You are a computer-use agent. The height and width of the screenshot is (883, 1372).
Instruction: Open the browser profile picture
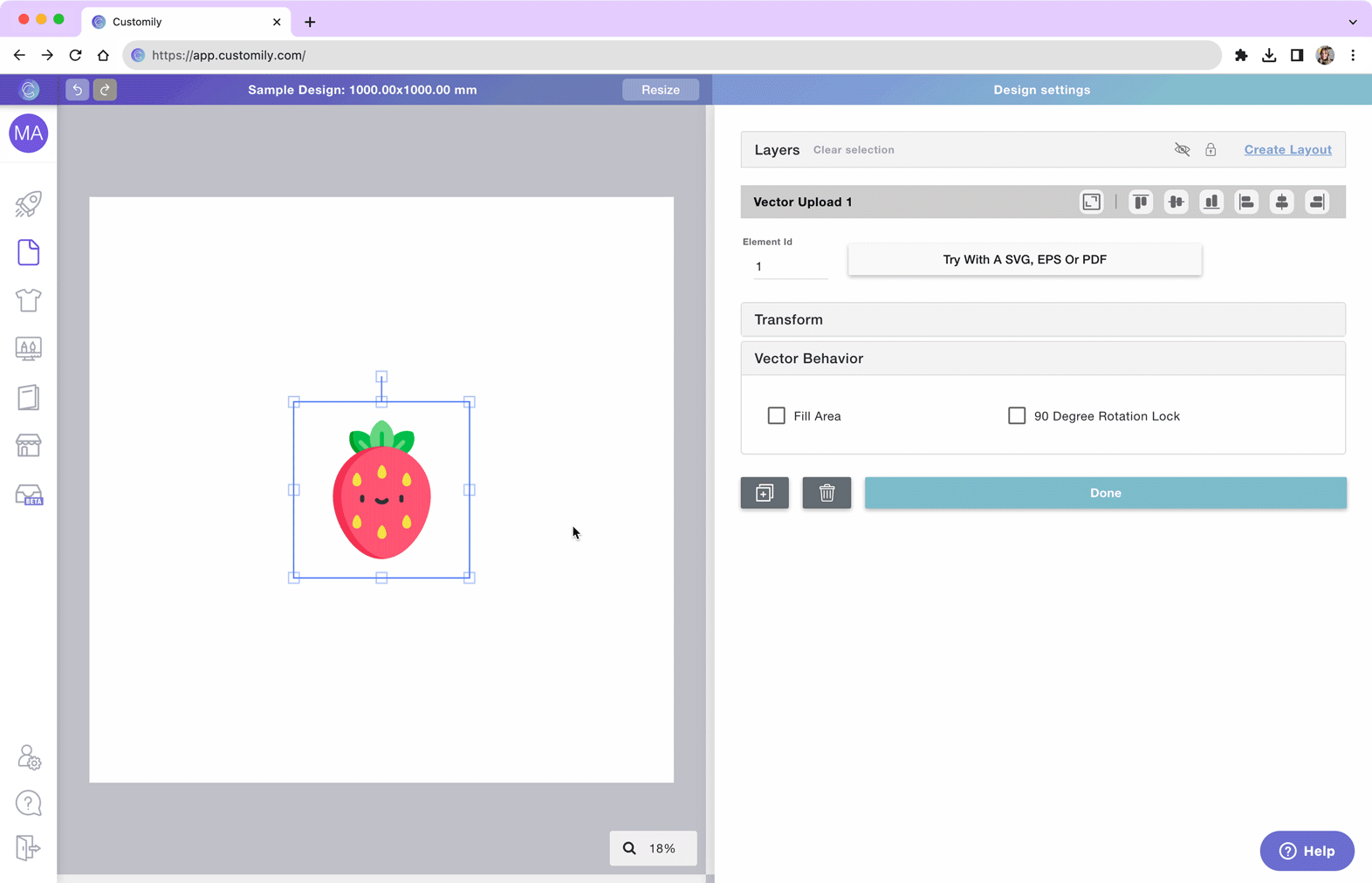pyautogui.click(x=1325, y=55)
